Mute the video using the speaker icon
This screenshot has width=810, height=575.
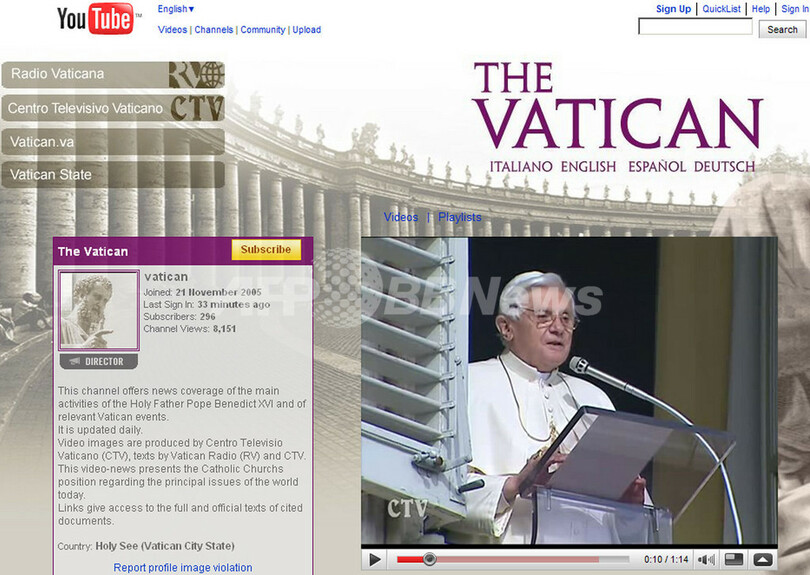pos(706,559)
